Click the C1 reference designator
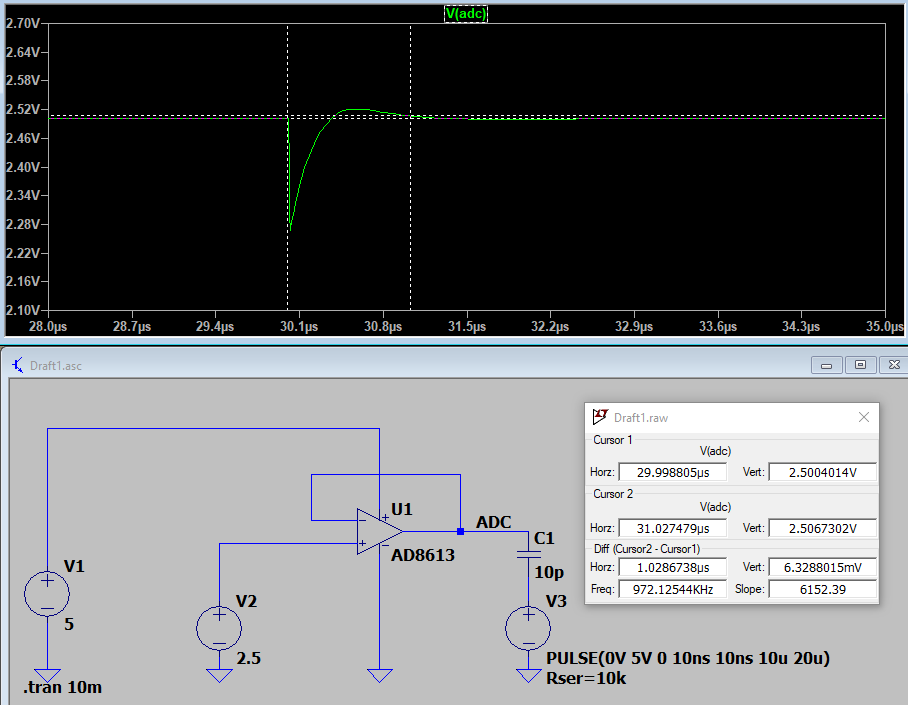The image size is (908, 705). click(x=544, y=538)
